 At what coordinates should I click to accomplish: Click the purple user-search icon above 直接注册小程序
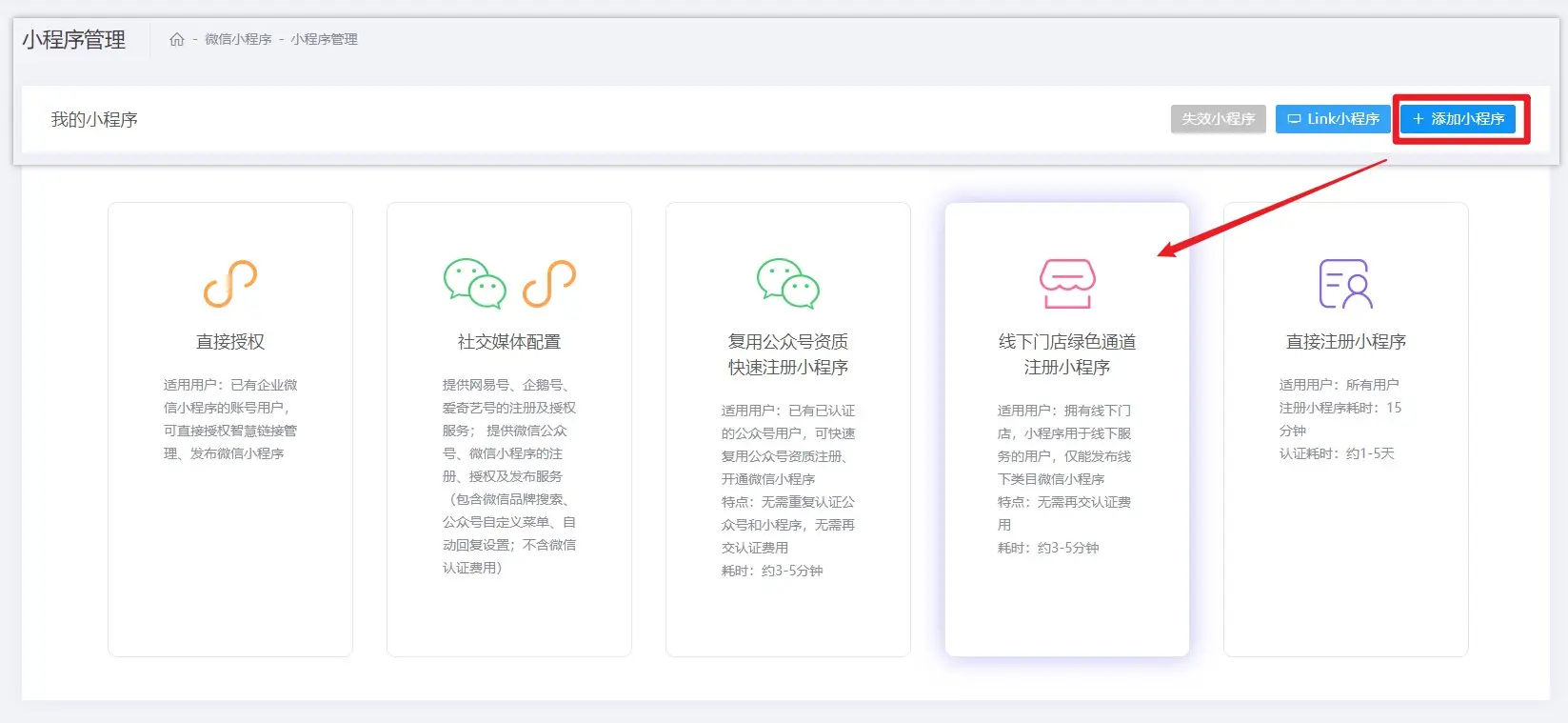pos(1345,284)
